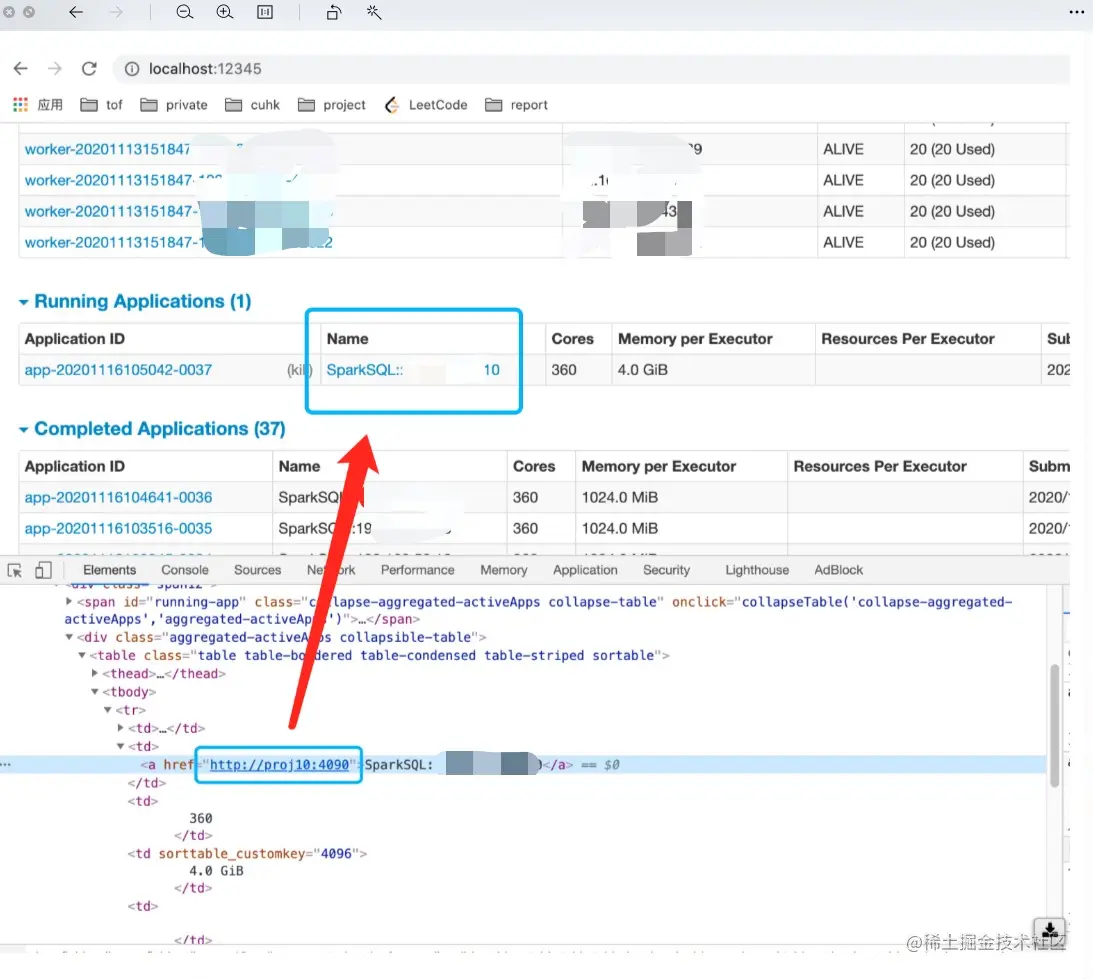Switch to the Console tab

tap(185, 570)
